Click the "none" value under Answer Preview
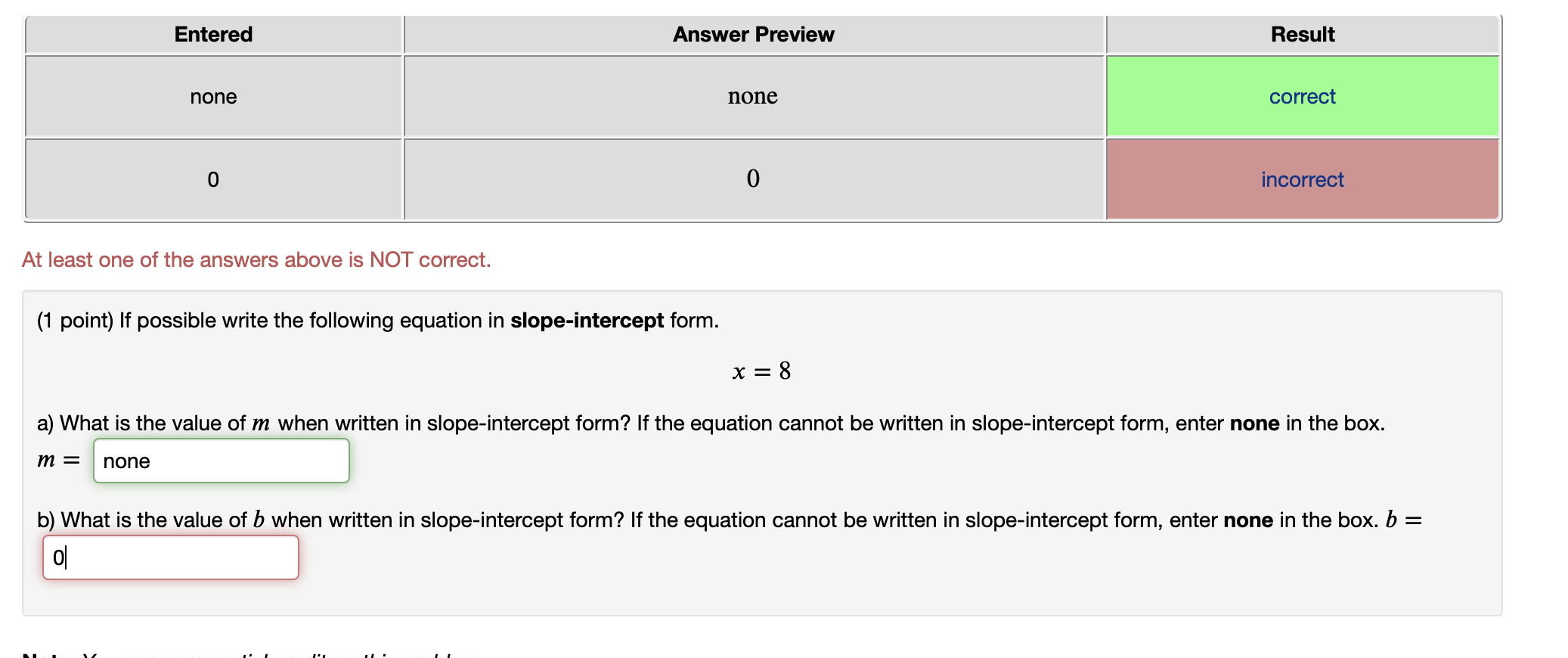Viewport: 1568px width, 658px height. coord(753,96)
